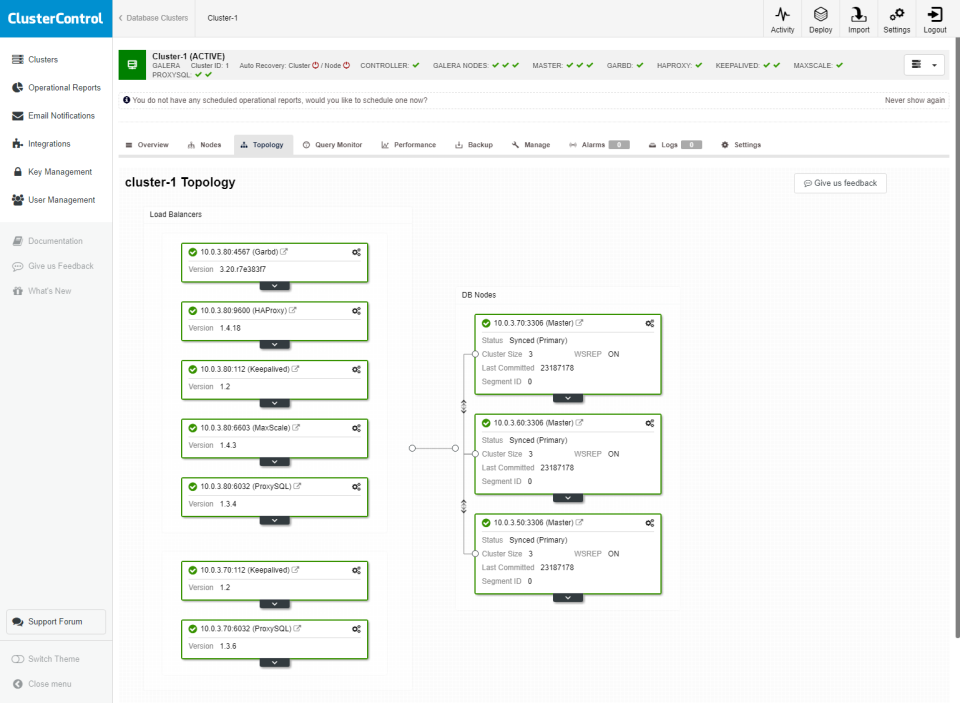Click the ClusterControl logo
This screenshot has height=703, width=960.
click(x=56, y=18)
